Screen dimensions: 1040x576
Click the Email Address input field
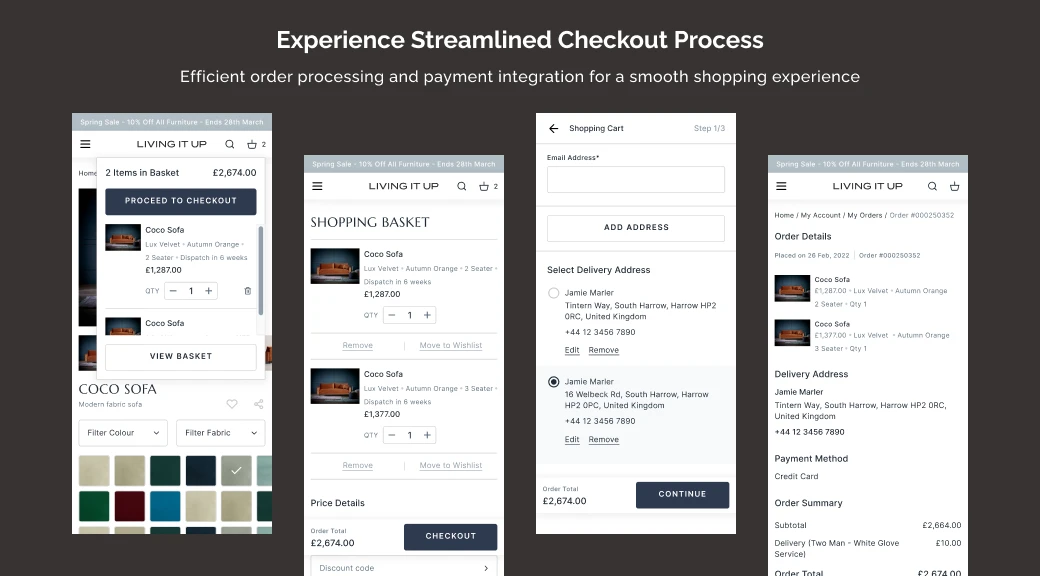click(x=636, y=179)
